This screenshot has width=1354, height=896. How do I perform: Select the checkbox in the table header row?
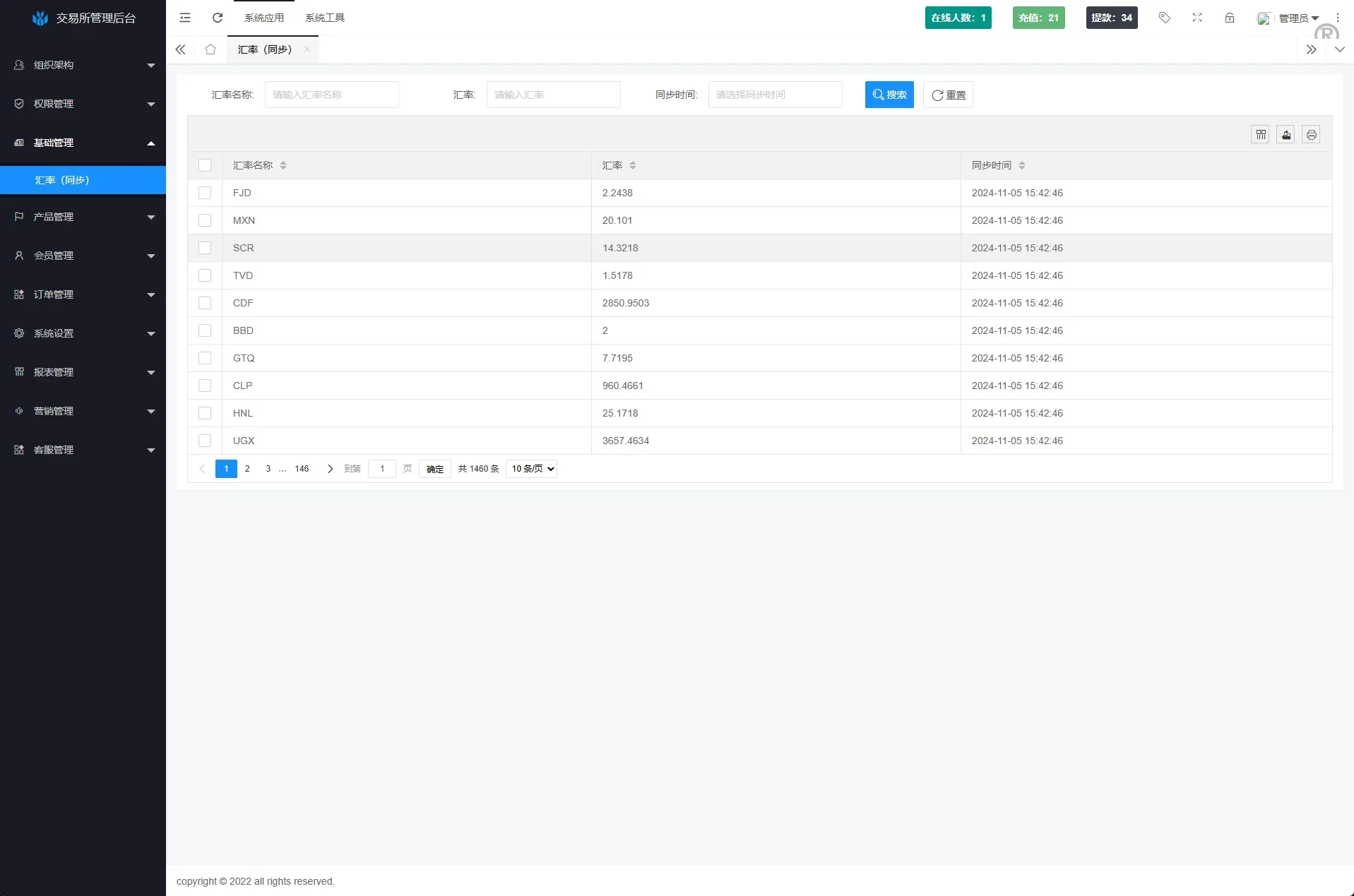tap(205, 165)
